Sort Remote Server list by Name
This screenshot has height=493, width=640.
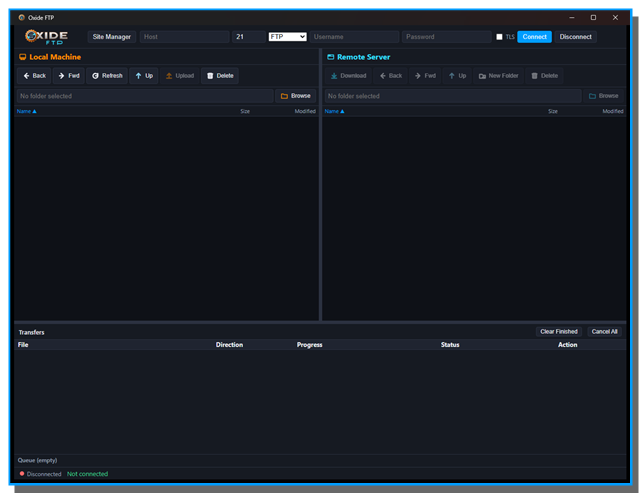coord(334,111)
